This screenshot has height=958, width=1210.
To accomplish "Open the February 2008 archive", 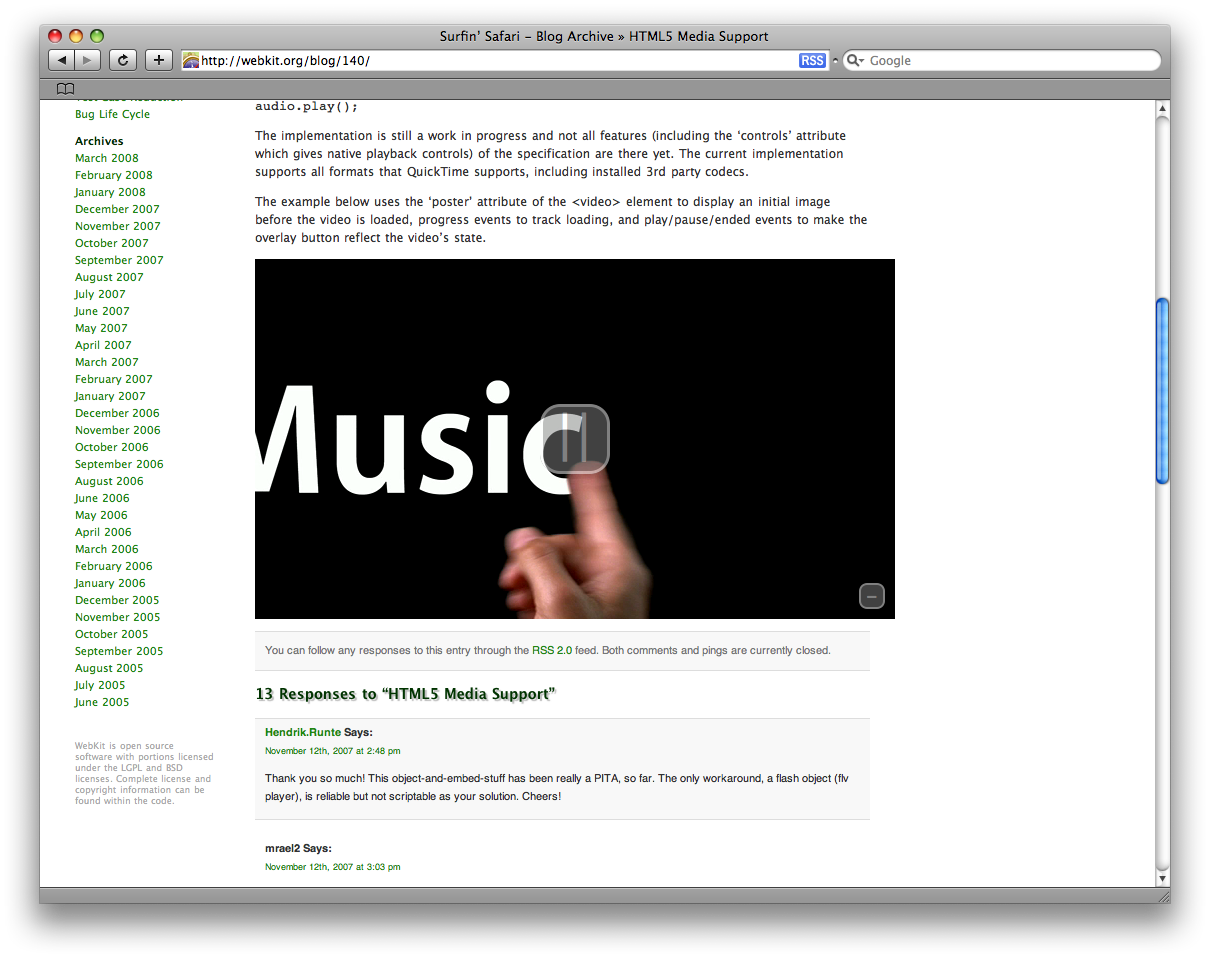I will pyautogui.click(x=114, y=175).
